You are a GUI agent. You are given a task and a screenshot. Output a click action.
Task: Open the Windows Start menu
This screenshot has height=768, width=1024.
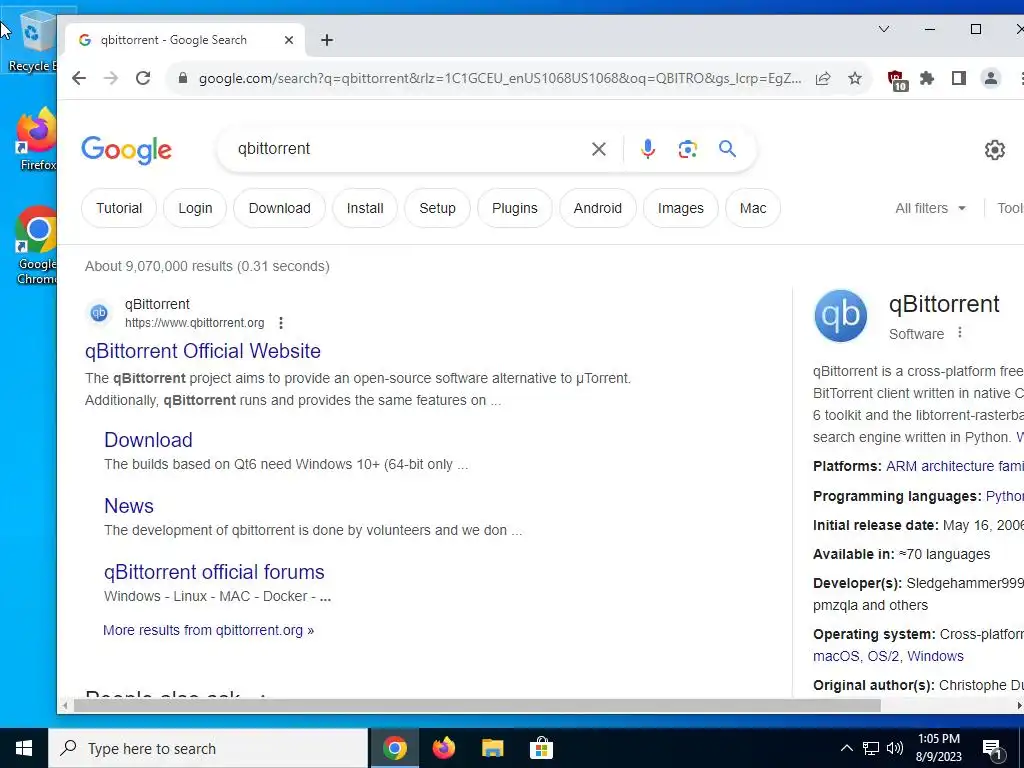[24, 748]
